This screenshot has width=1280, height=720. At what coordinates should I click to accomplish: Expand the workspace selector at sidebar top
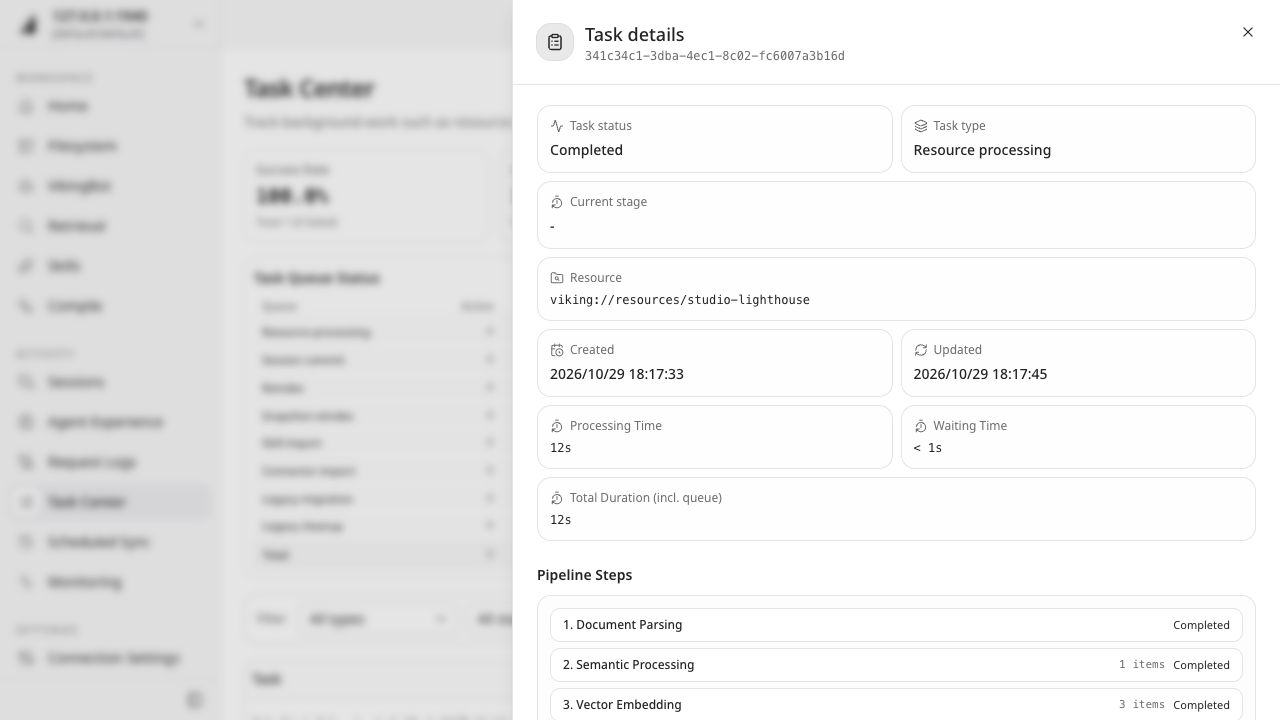point(112,24)
